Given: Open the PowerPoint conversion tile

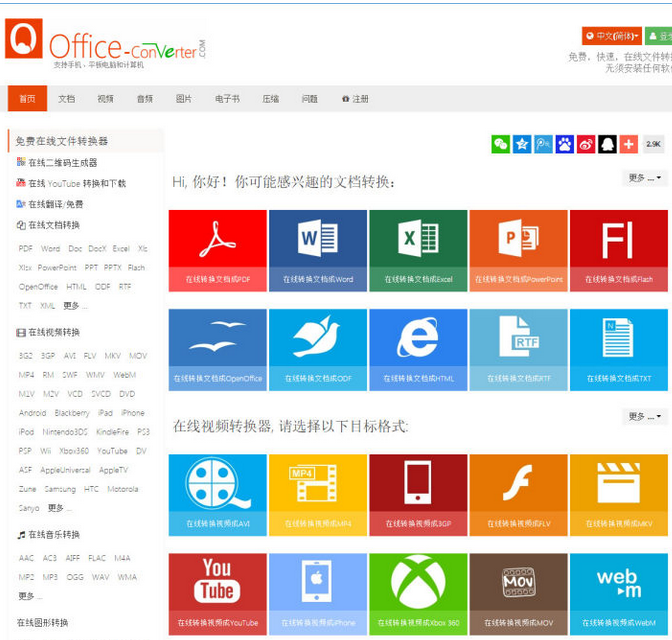Looking at the screenshot, I should [x=518, y=251].
